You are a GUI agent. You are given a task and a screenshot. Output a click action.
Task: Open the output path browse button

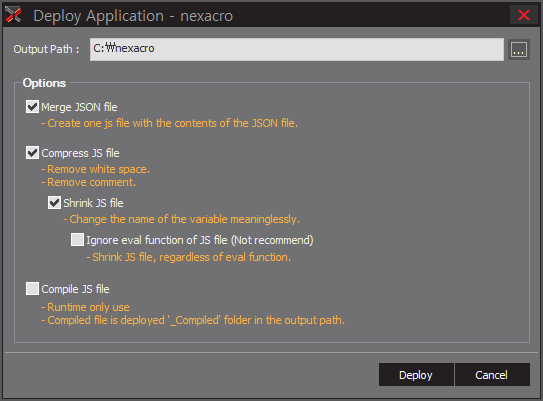(519, 50)
